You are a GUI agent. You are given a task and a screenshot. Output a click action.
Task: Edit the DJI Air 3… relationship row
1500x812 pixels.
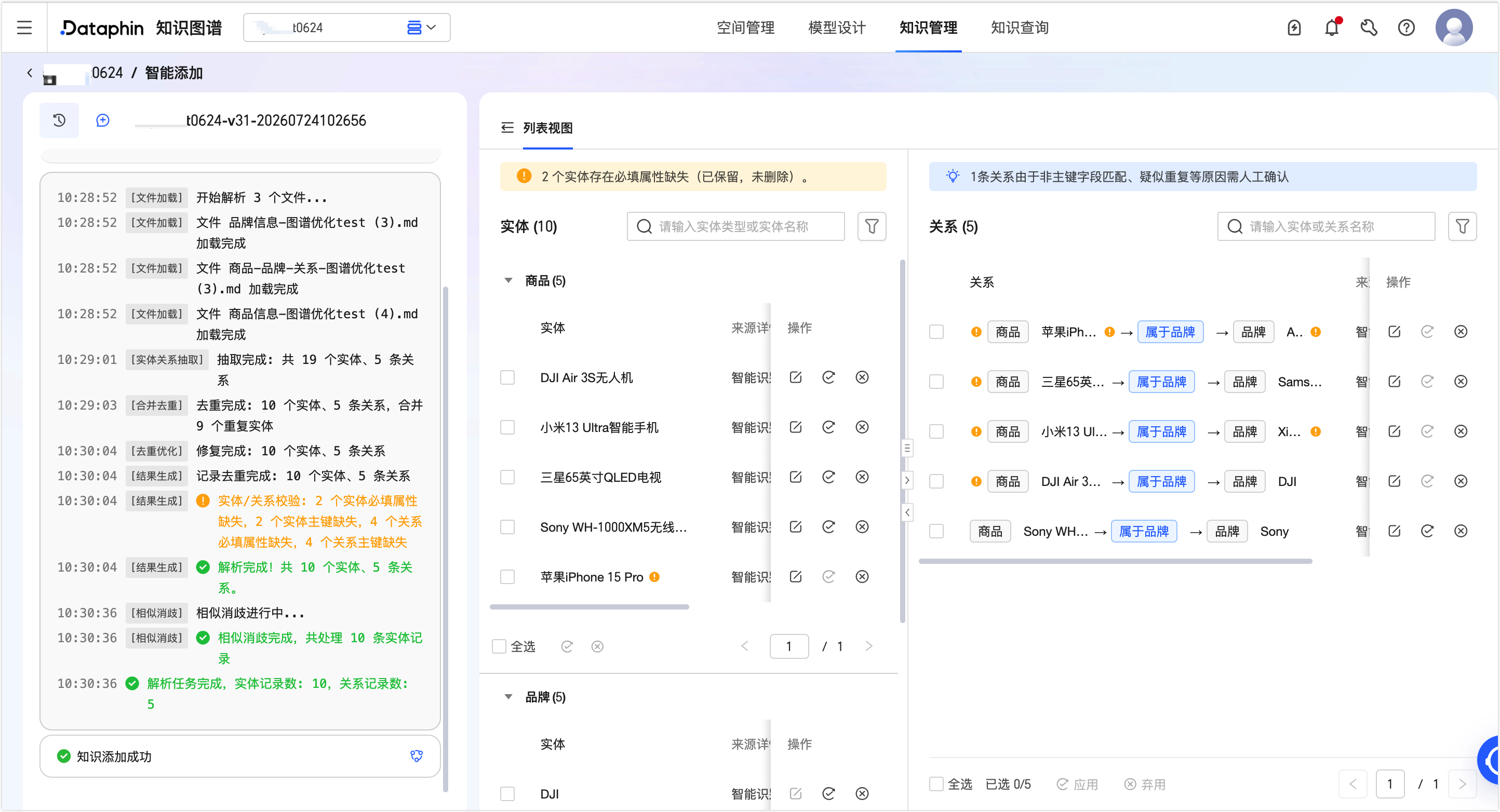click(x=1394, y=481)
